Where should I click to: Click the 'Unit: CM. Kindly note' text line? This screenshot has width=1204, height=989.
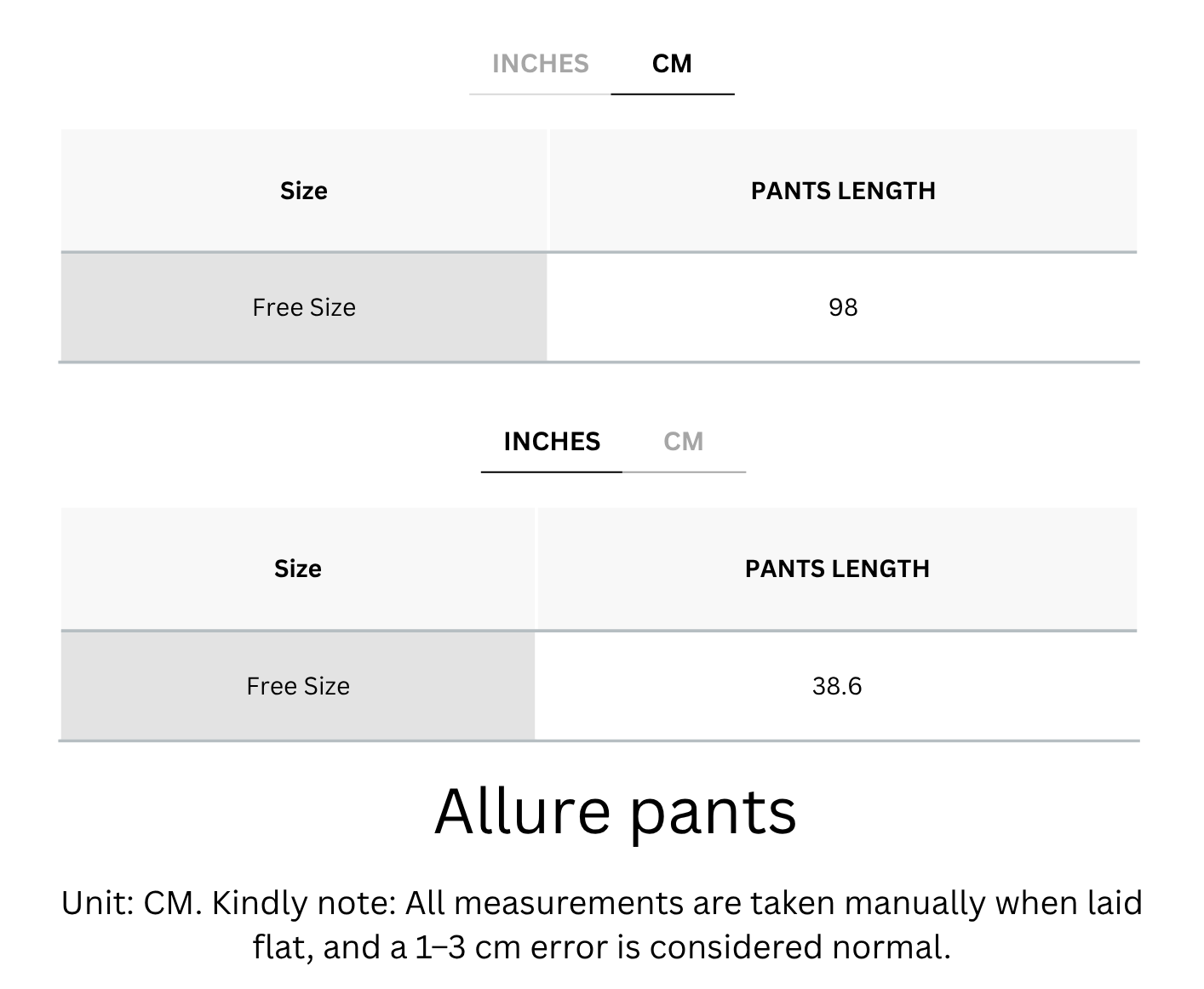click(602, 903)
